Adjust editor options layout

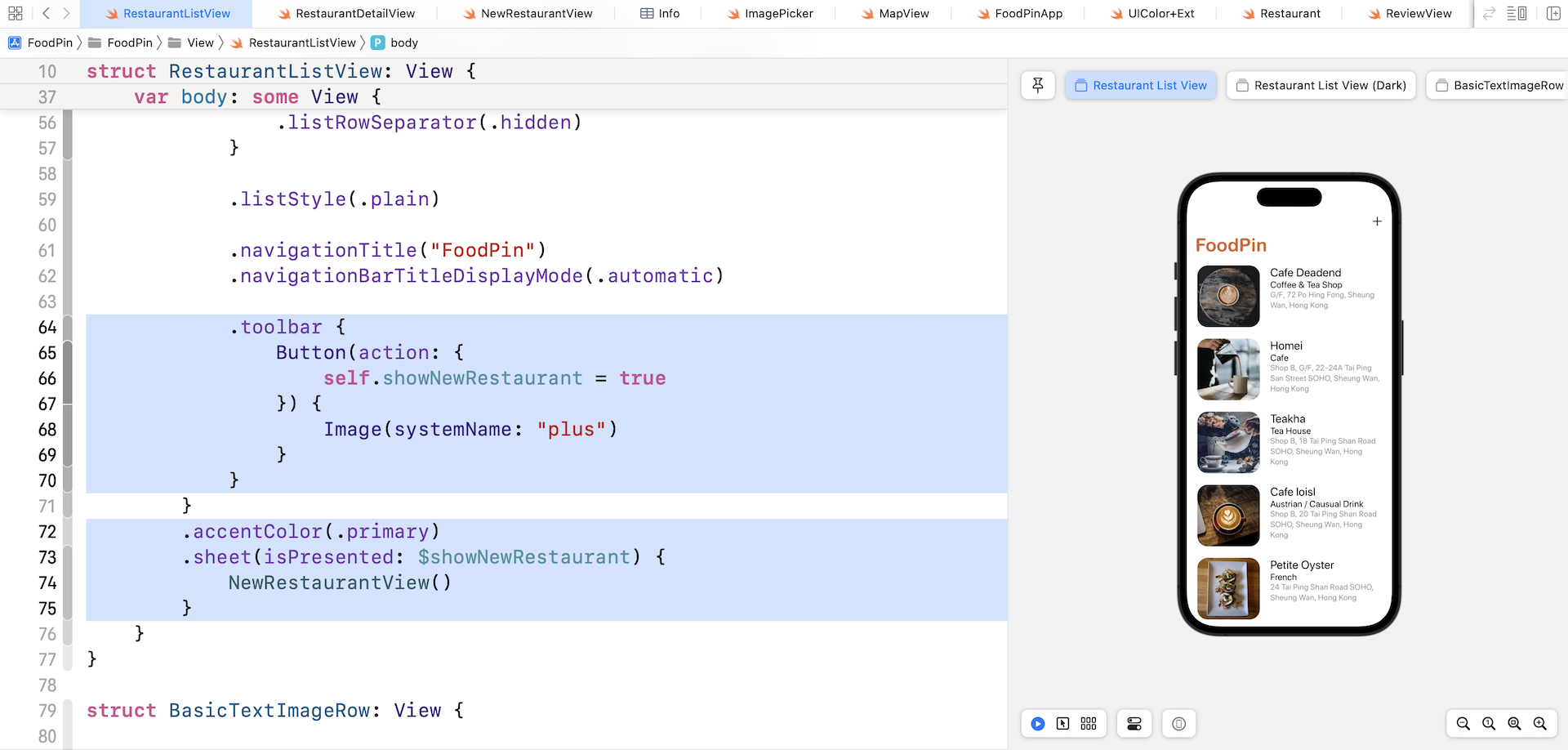[x=1517, y=13]
